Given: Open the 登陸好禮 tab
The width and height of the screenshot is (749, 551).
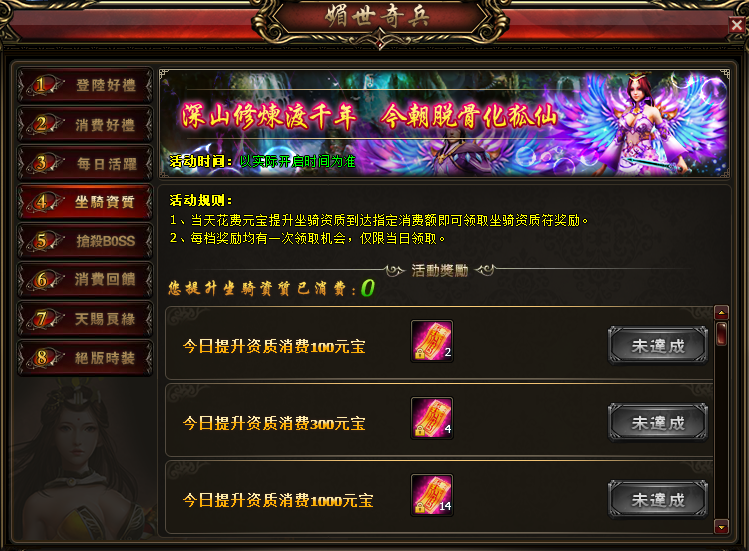Looking at the screenshot, I should (85, 86).
